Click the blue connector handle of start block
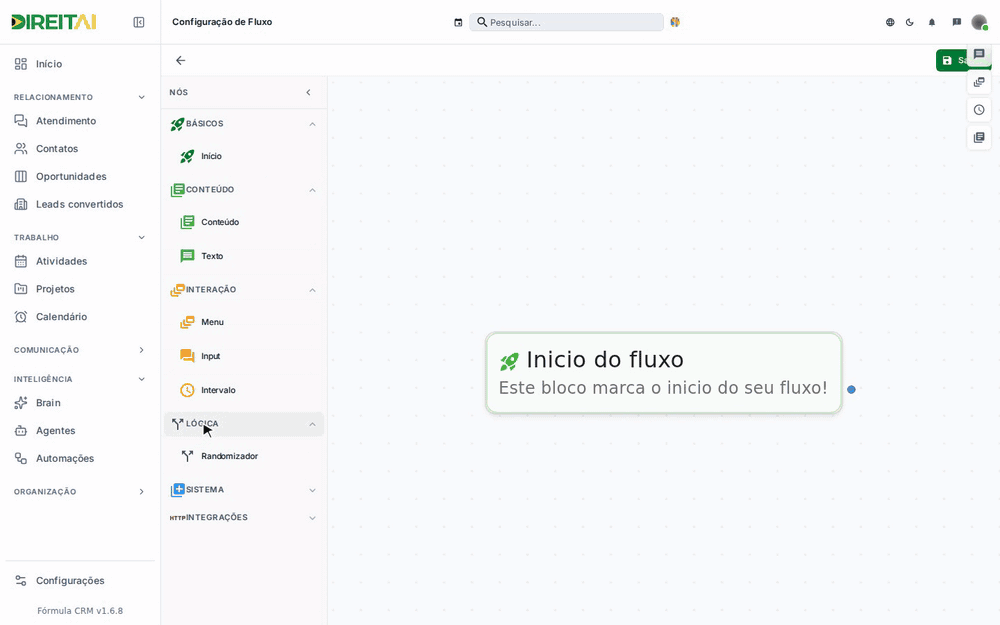This screenshot has width=1000, height=625. (851, 389)
